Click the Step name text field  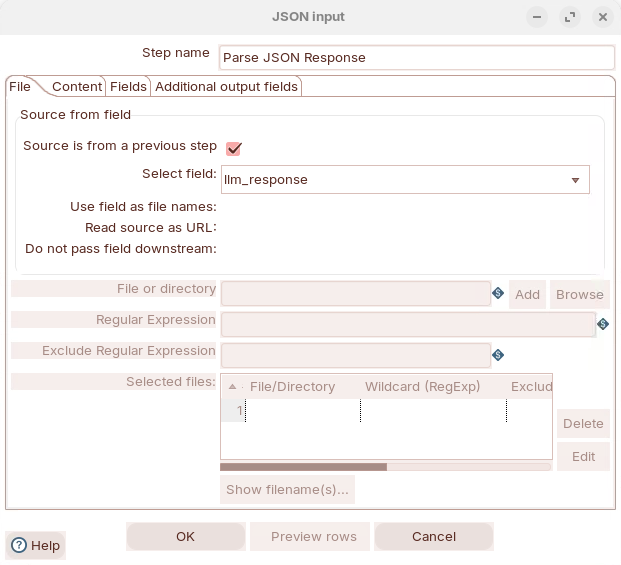click(x=417, y=58)
